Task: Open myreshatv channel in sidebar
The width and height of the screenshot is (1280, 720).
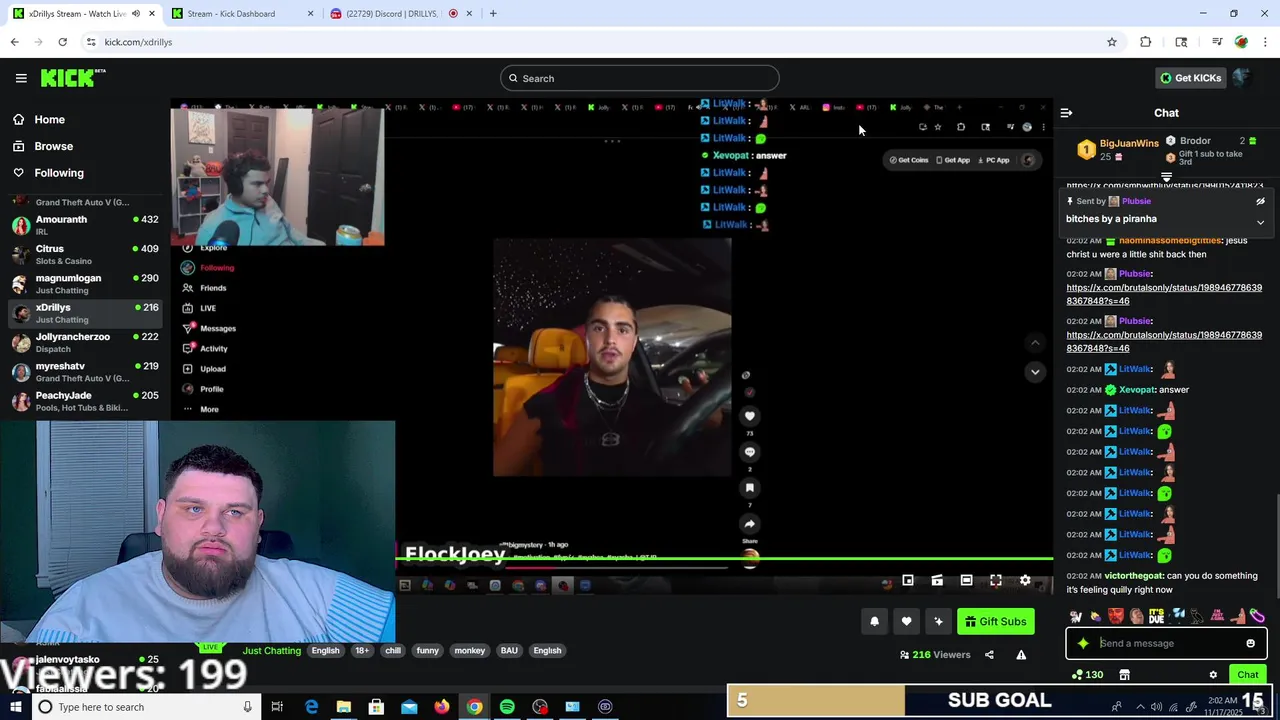Action: click(84, 372)
